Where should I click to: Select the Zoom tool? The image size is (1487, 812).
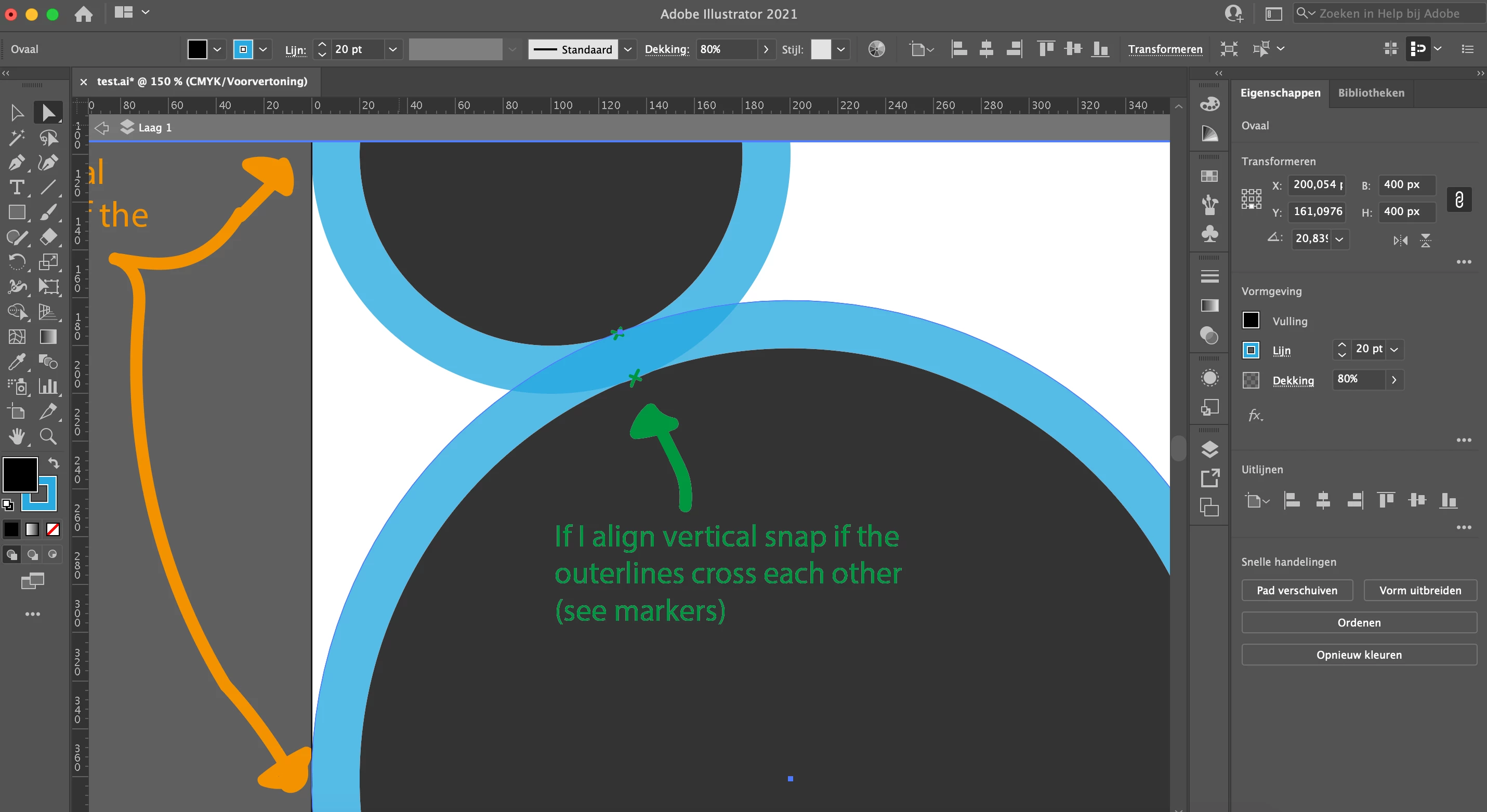coord(48,437)
